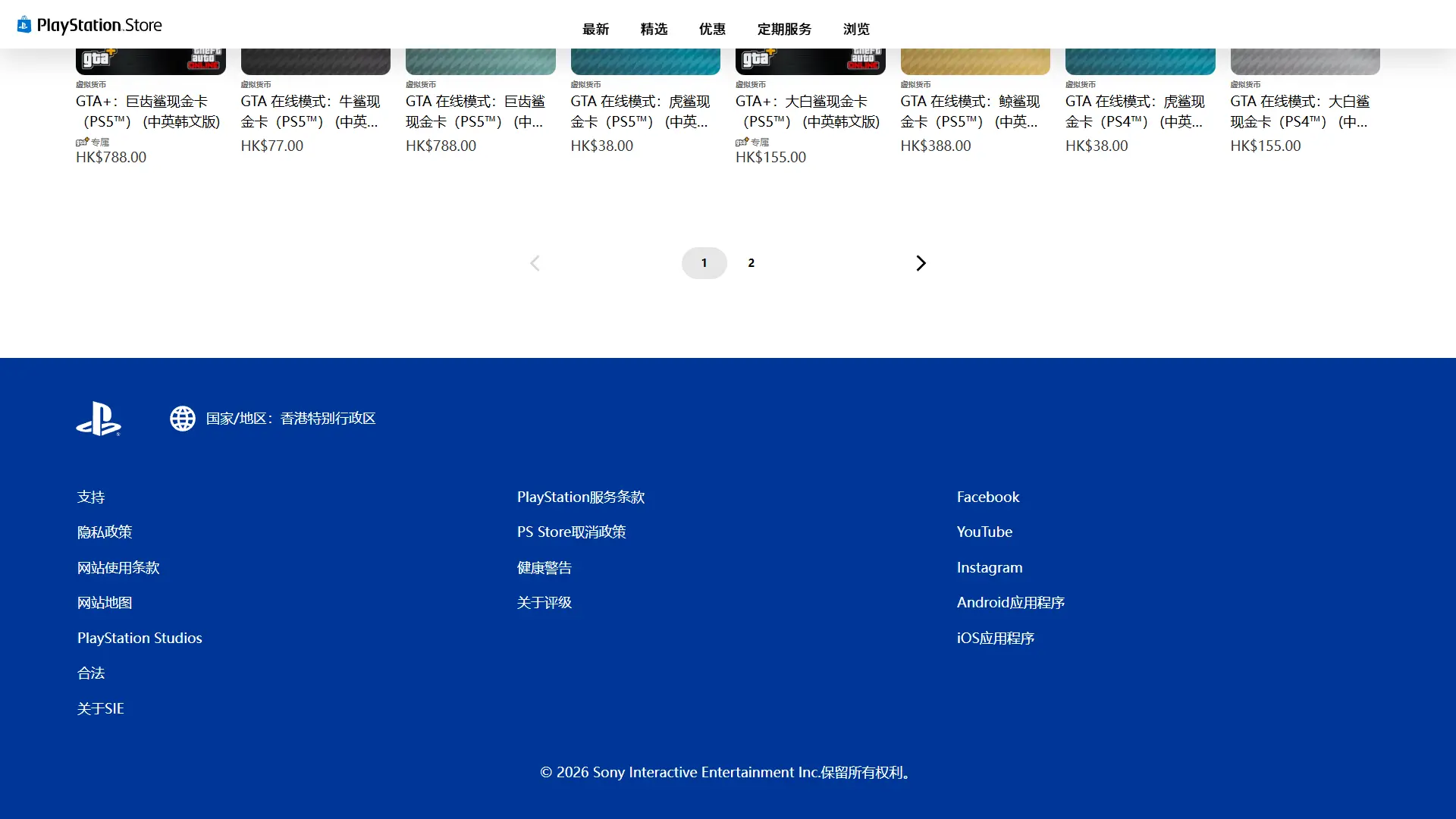Open the 浏览 navigation tab

(856, 29)
